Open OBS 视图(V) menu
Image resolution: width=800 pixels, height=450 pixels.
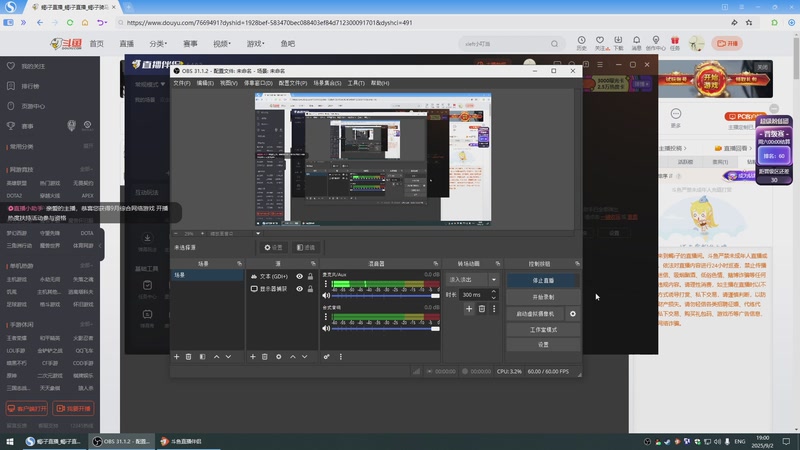click(229, 83)
